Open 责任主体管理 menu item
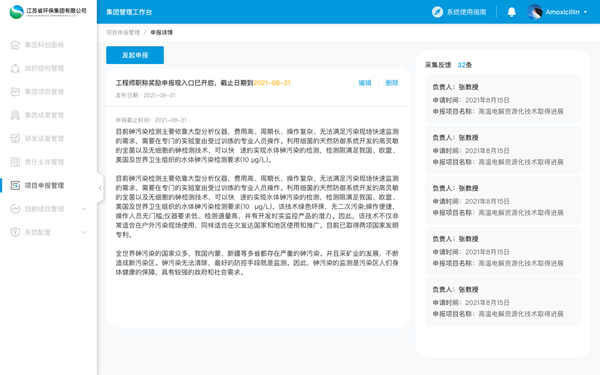This screenshot has height=375, width=600. click(44, 162)
